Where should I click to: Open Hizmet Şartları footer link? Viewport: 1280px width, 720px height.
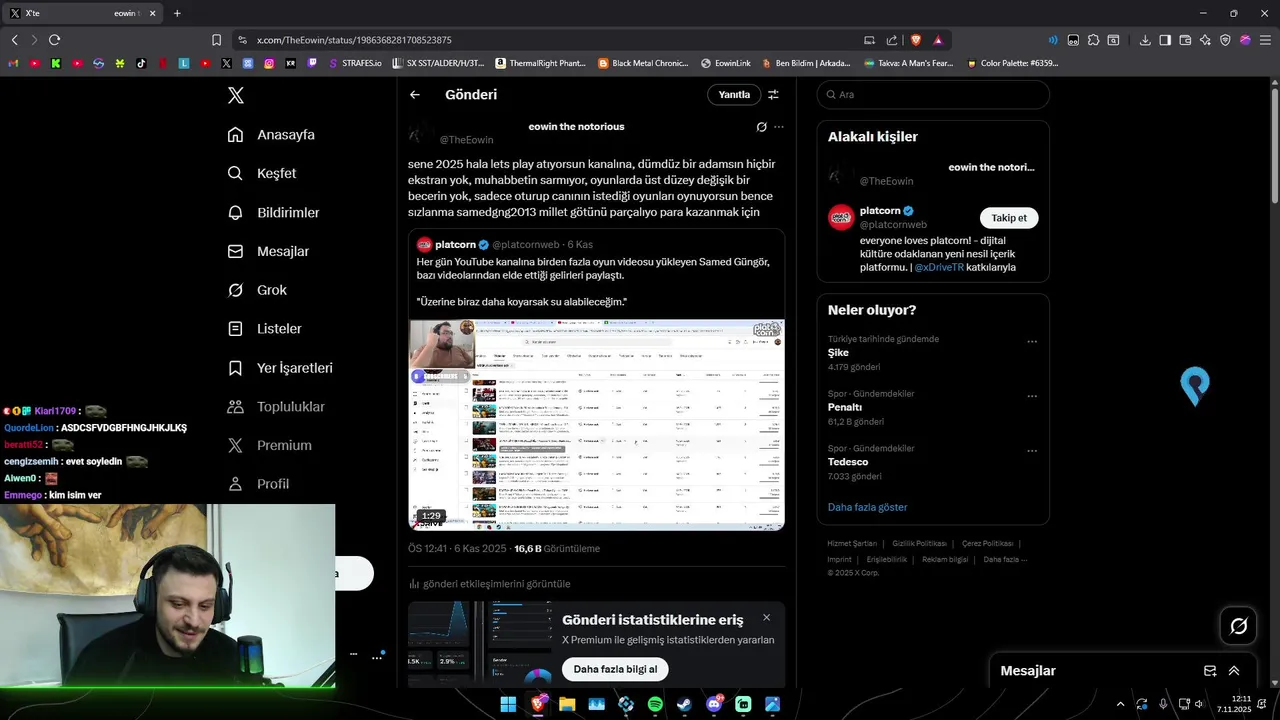(852, 543)
